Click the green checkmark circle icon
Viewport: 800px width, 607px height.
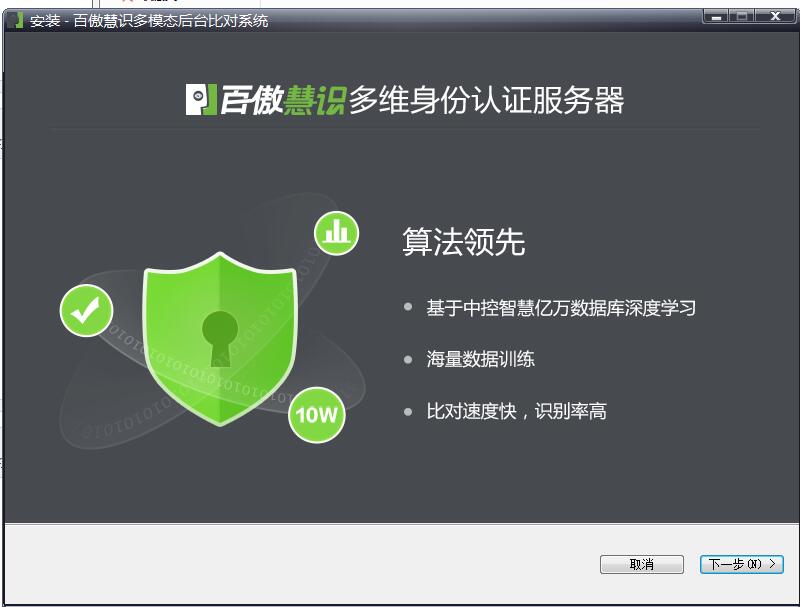click(86, 310)
